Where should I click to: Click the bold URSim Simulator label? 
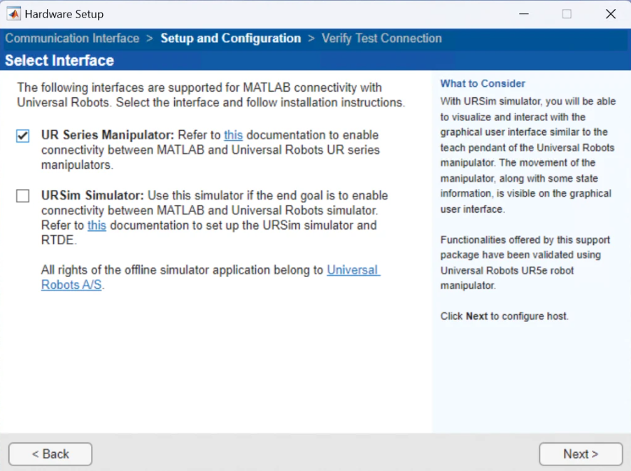pos(92,196)
